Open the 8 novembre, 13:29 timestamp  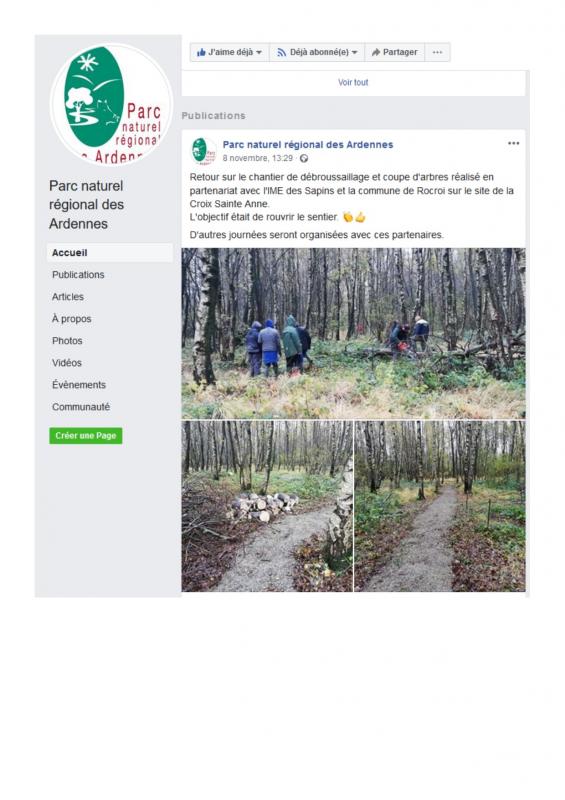258,158
